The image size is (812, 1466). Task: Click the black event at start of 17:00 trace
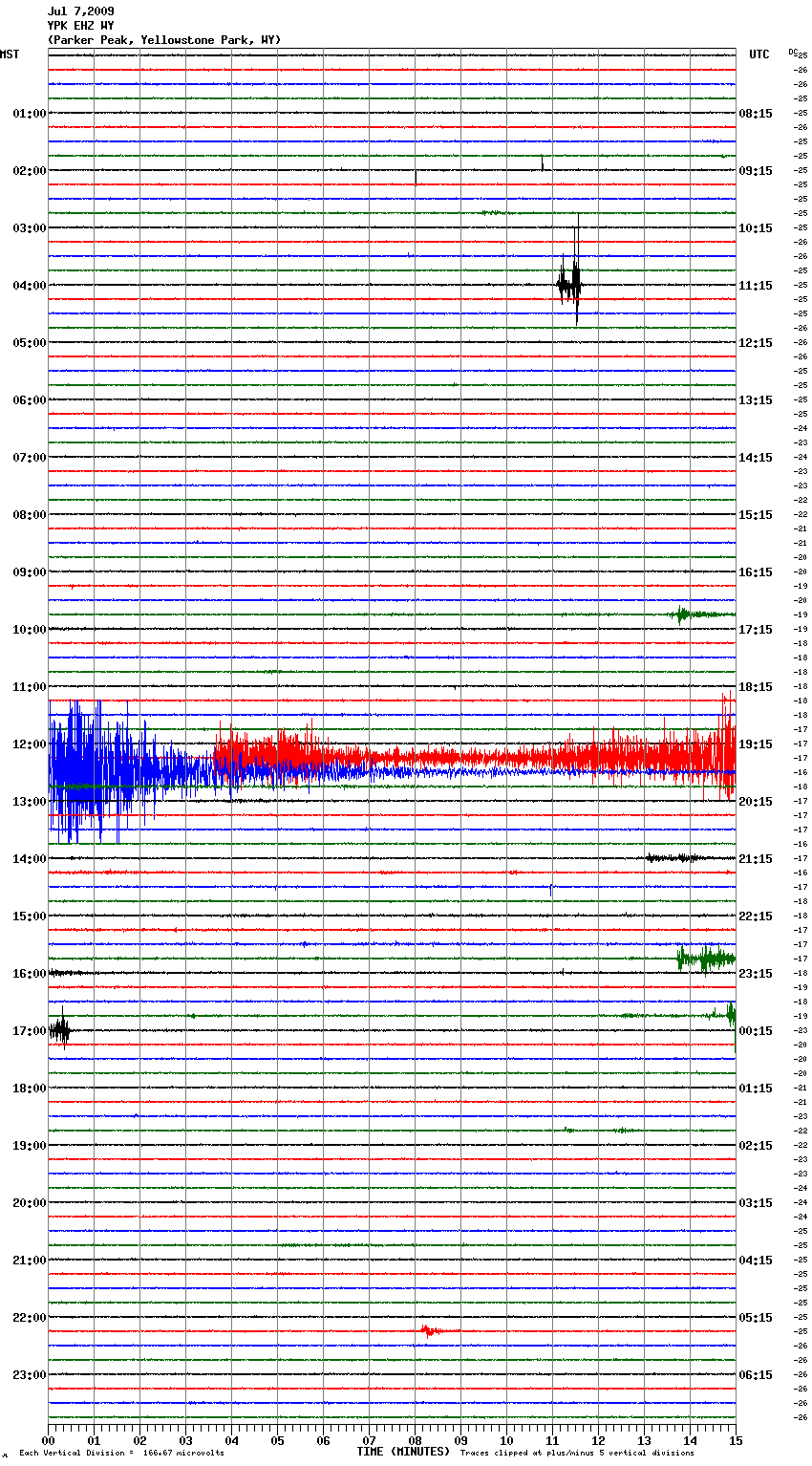point(59,1030)
